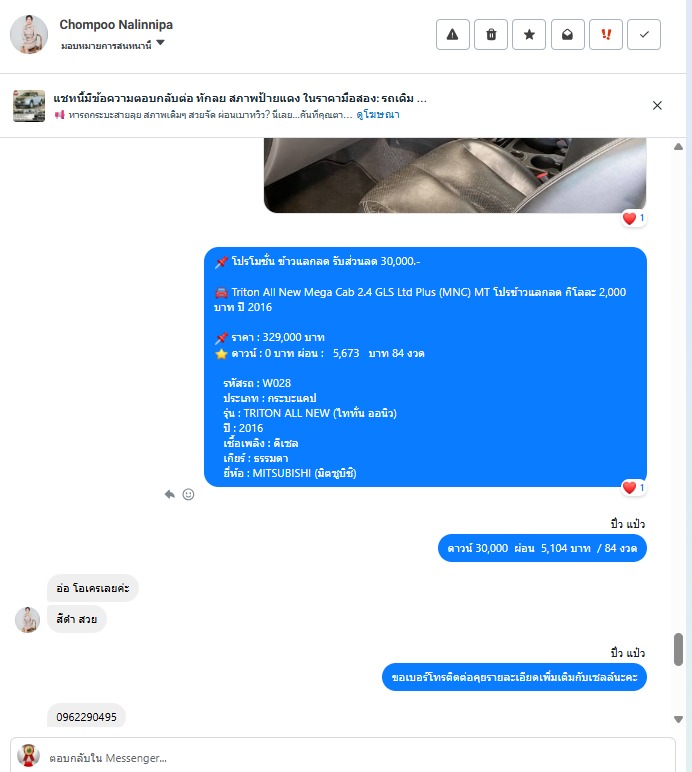Mark as unread with envelope icon
This screenshot has height=772, width=692.
tap(567, 34)
